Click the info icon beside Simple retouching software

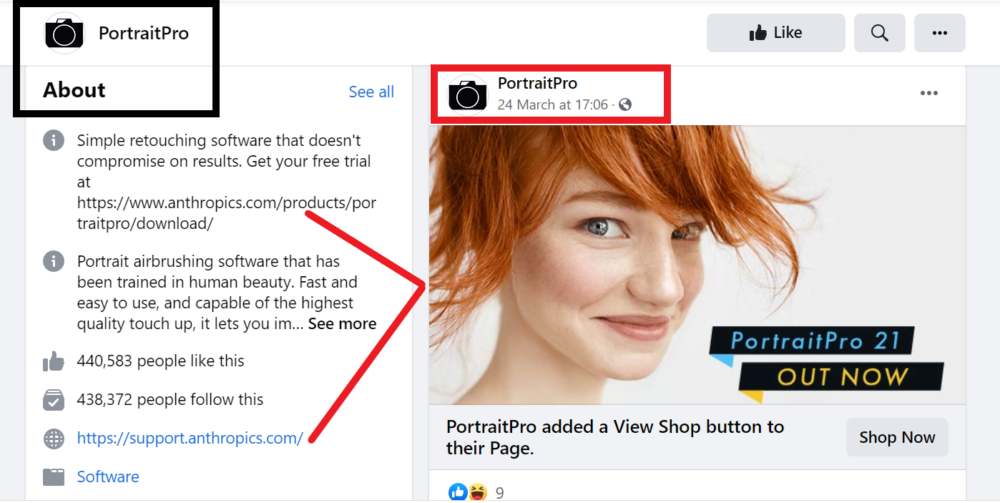click(x=54, y=140)
